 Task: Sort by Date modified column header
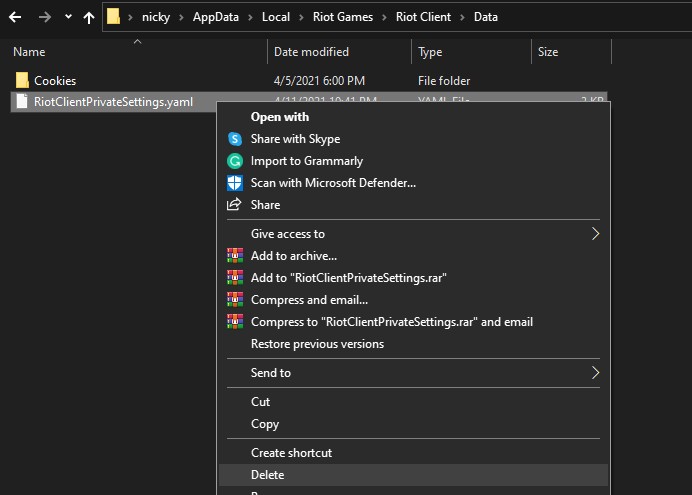click(x=311, y=52)
